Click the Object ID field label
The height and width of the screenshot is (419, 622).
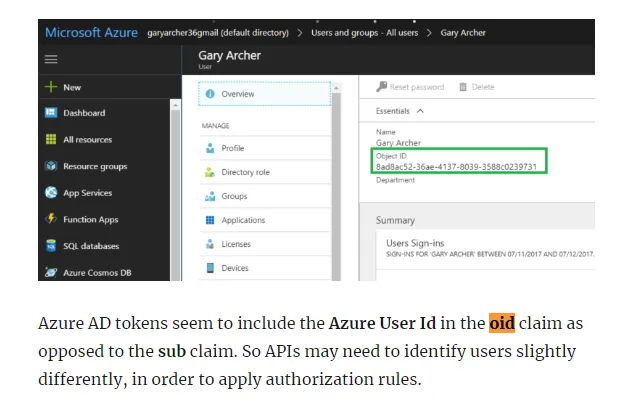point(391,156)
